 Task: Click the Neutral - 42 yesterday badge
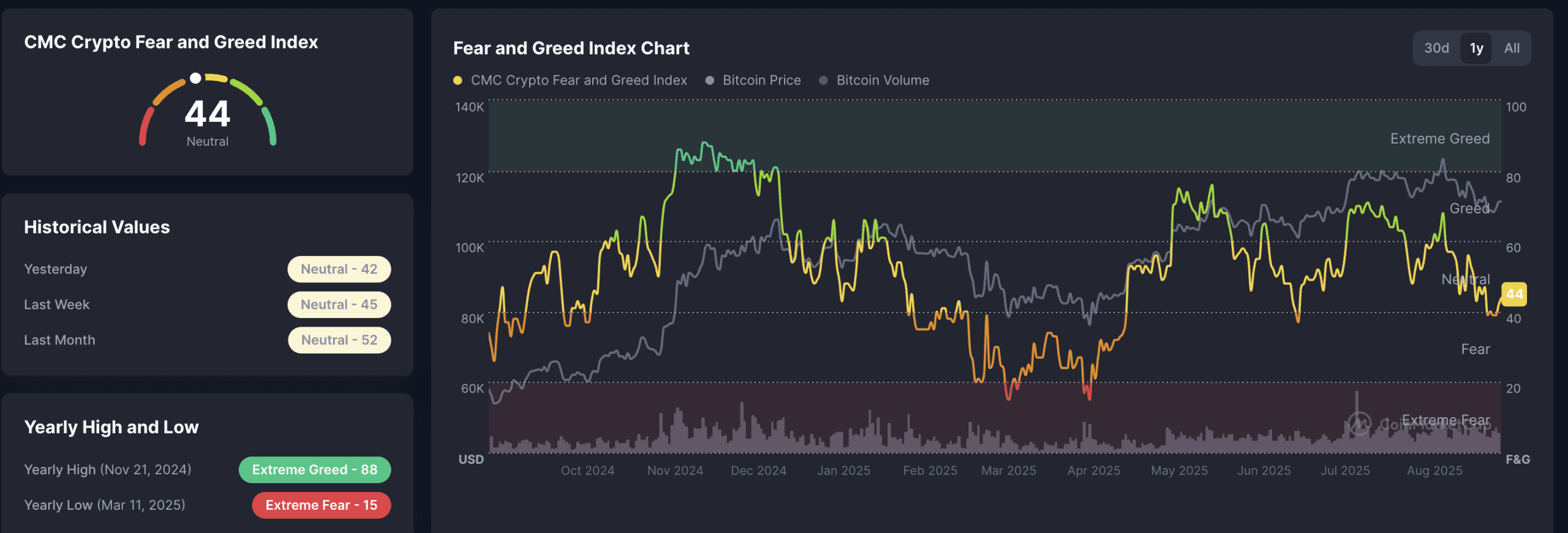tap(339, 269)
